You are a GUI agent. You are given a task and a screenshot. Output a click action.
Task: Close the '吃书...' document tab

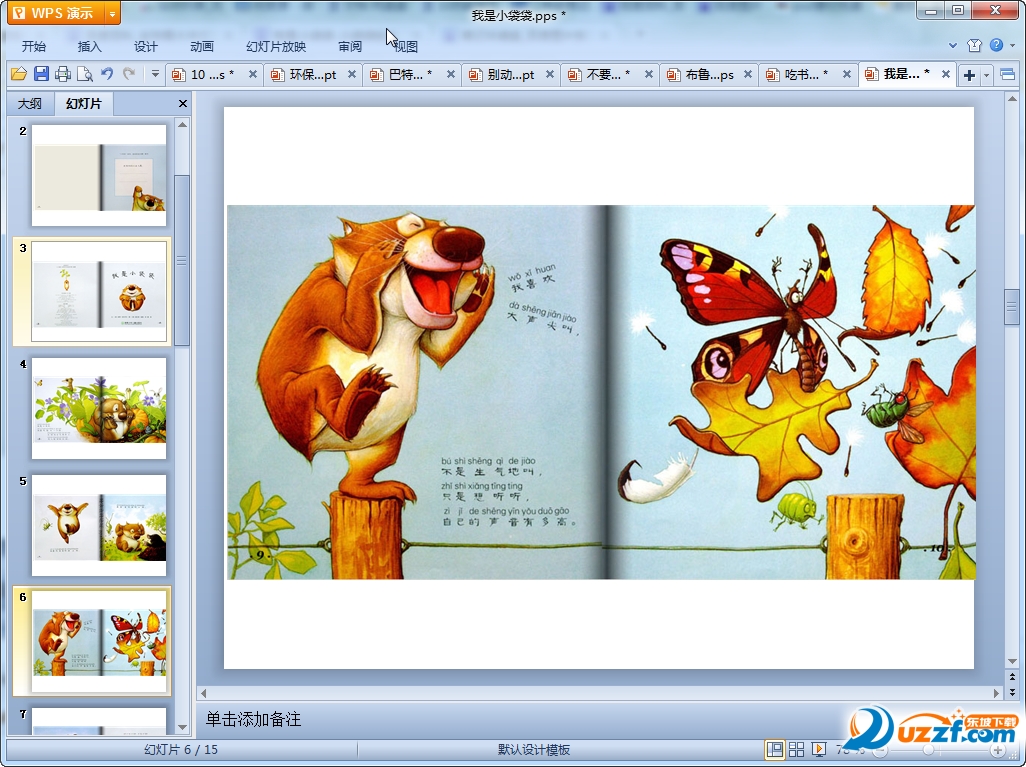pos(847,75)
